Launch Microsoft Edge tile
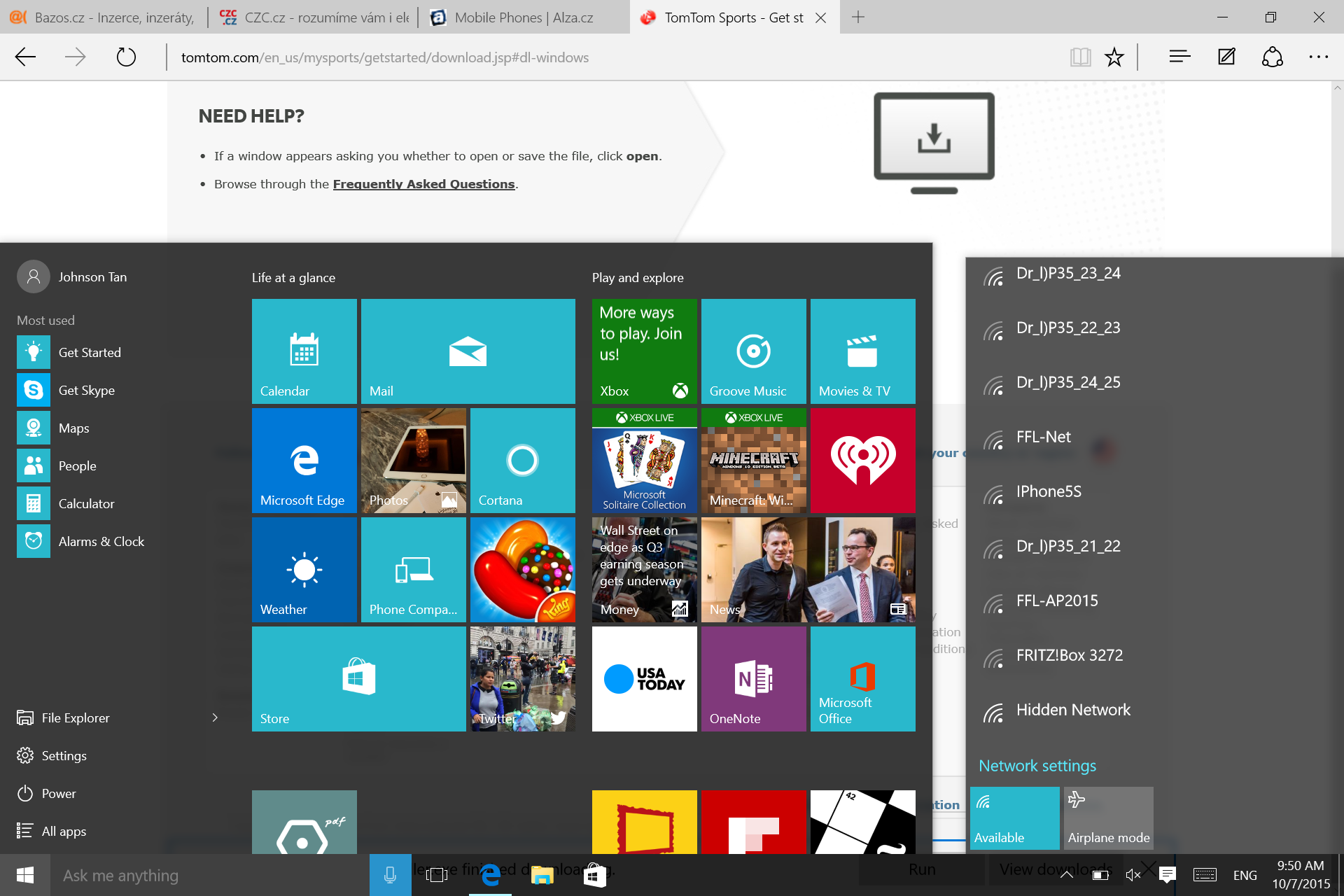Viewport: 1344px width, 896px height. 304,460
